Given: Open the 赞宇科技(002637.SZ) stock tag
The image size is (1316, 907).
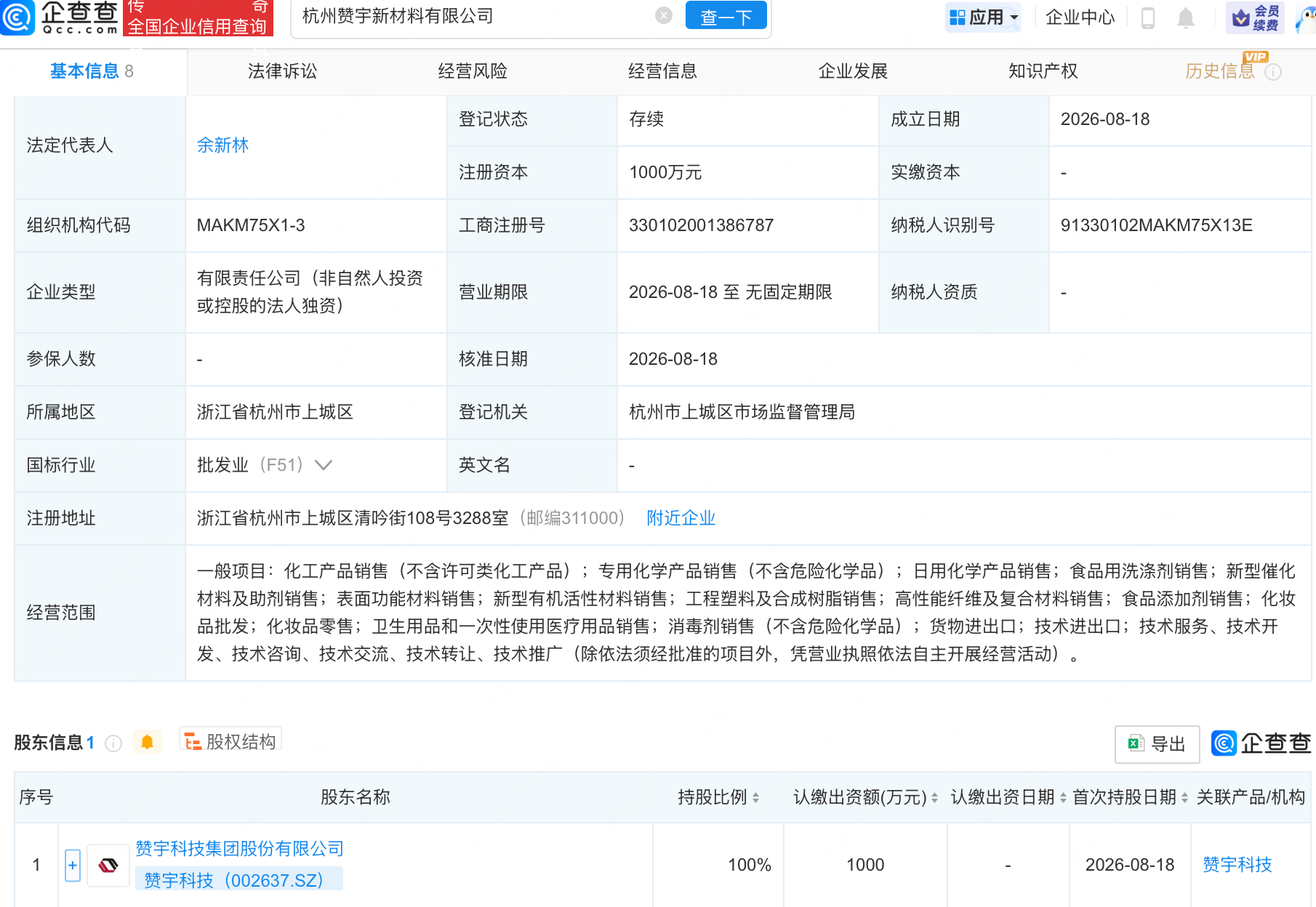Looking at the screenshot, I should click(239, 880).
